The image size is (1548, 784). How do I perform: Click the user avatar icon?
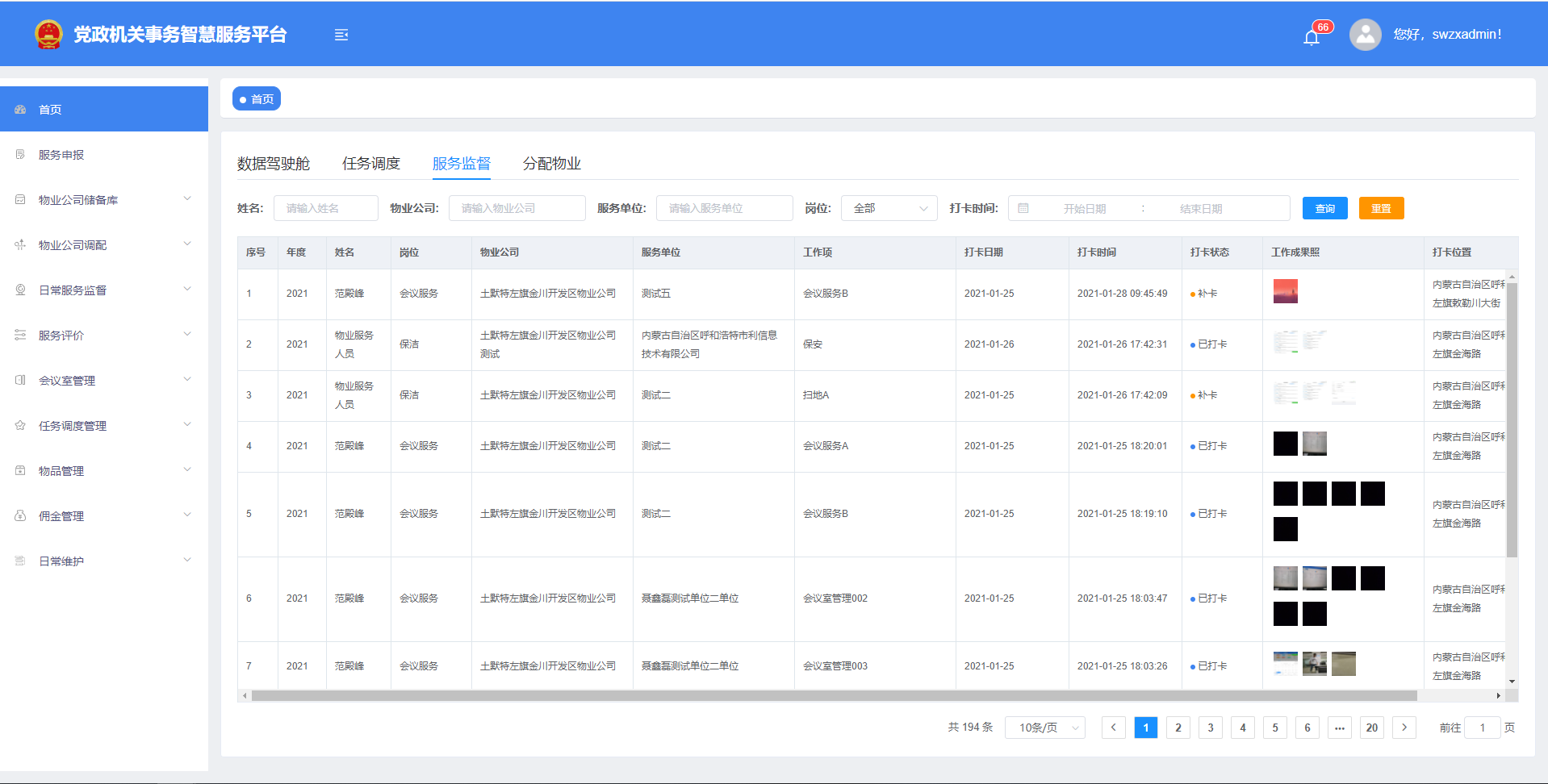coord(1365,35)
